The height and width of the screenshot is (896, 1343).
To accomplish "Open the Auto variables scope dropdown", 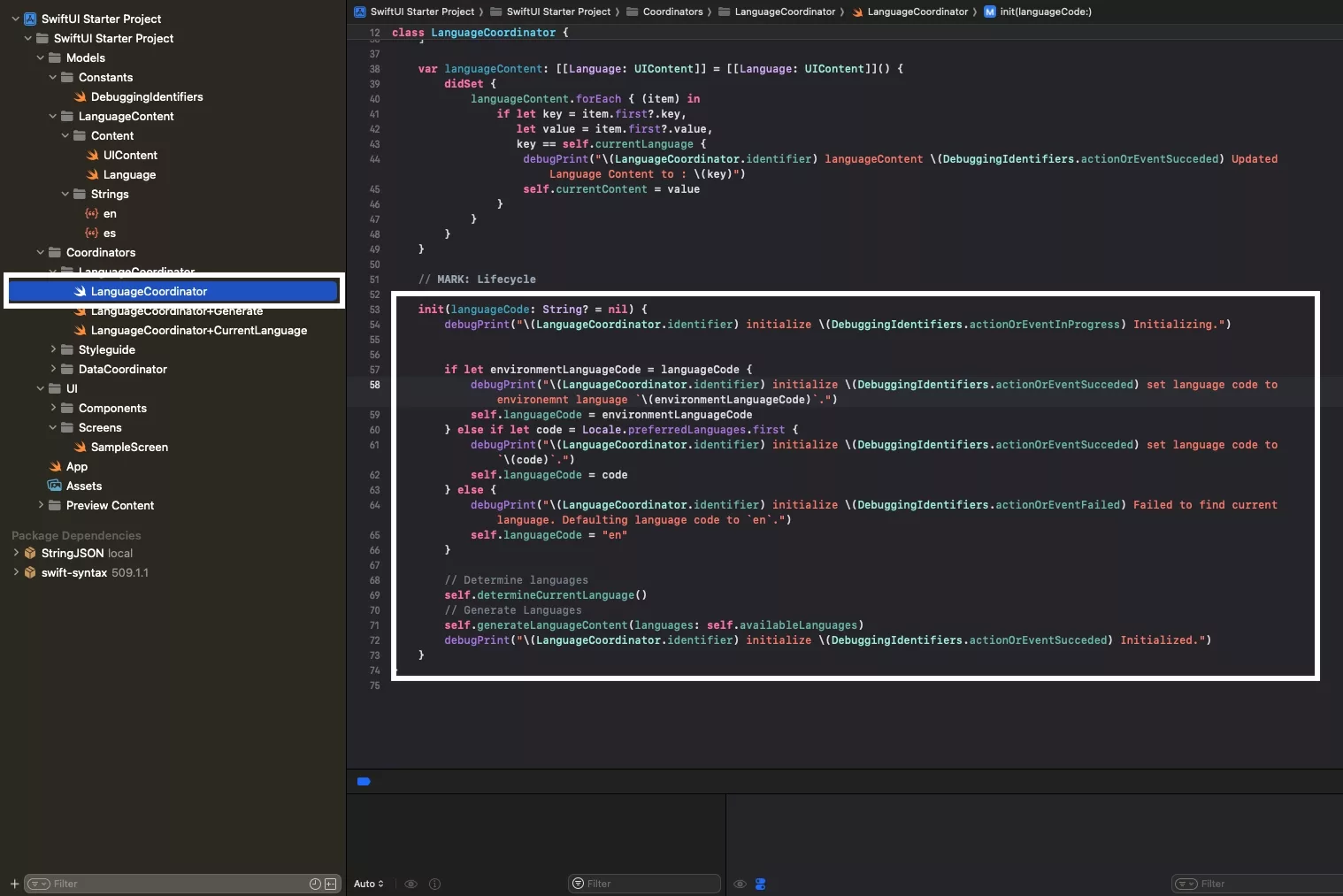I will [369, 884].
